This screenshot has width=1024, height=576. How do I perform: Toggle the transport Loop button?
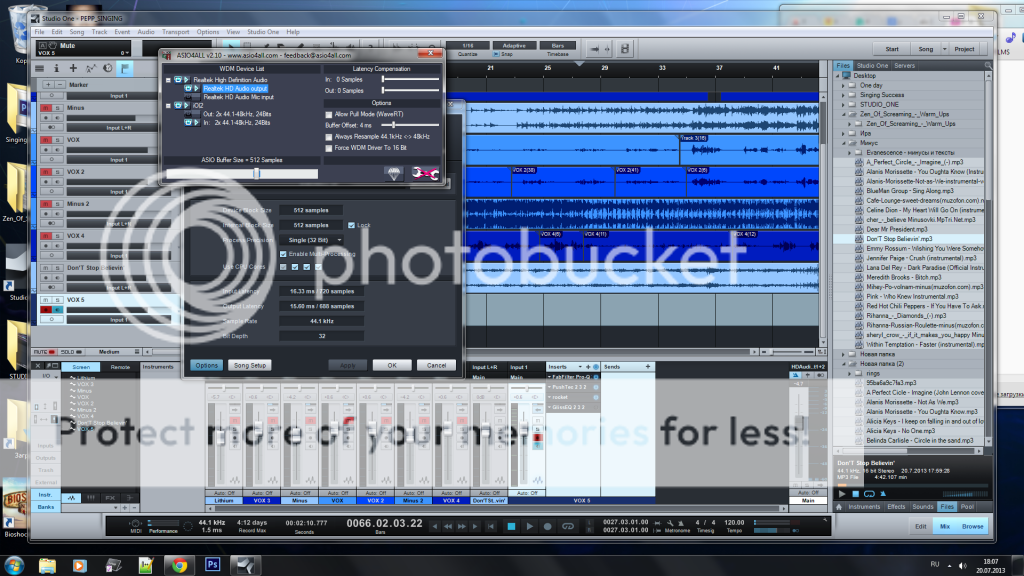point(568,526)
